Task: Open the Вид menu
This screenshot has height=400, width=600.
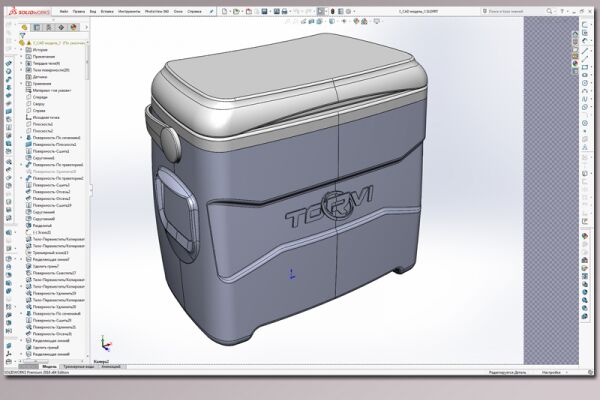Action: (x=93, y=11)
